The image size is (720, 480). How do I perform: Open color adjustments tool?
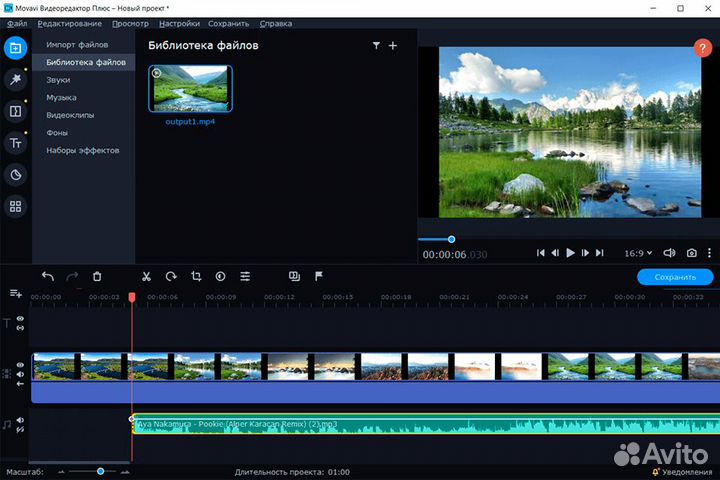point(220,277)
